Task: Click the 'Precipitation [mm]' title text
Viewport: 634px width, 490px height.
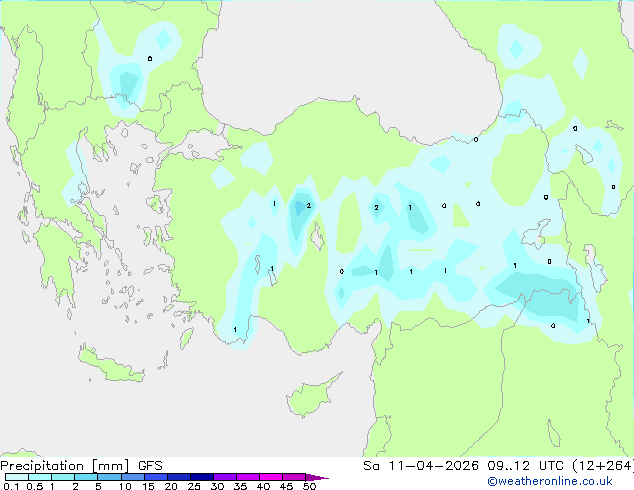Action: click(x=65, y=466)
